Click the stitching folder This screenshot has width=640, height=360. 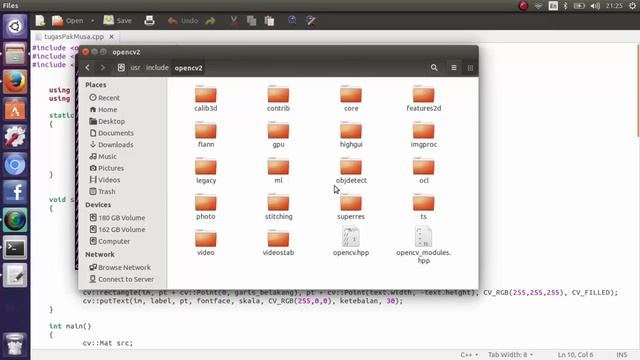tap(278, 207)
